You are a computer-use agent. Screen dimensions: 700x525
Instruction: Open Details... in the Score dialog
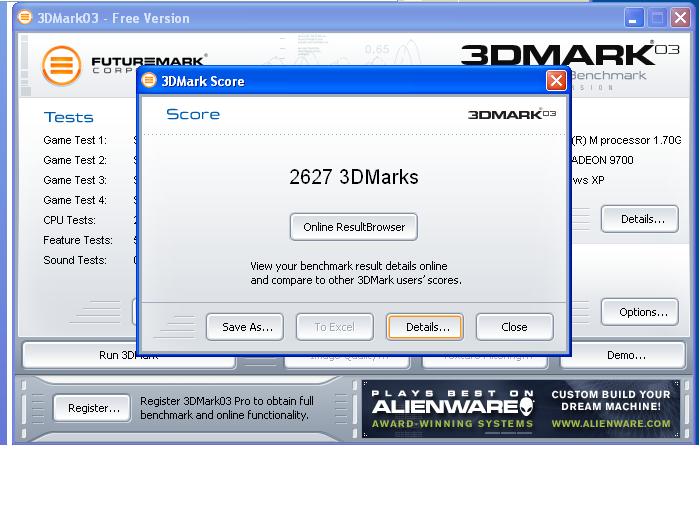(x=424, y=327)
